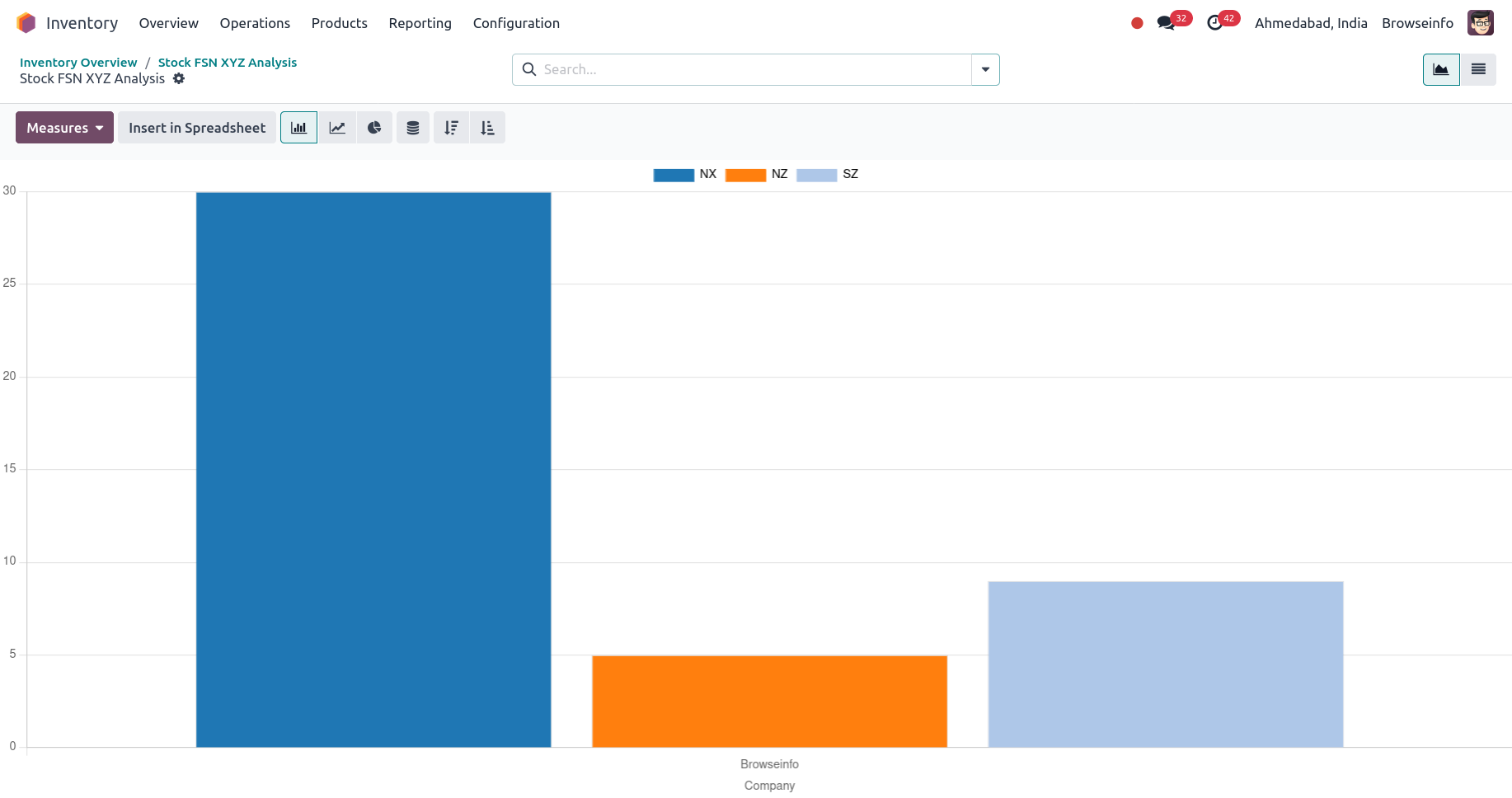
Task: Click inside the Search field
Action: coord(756,69)
